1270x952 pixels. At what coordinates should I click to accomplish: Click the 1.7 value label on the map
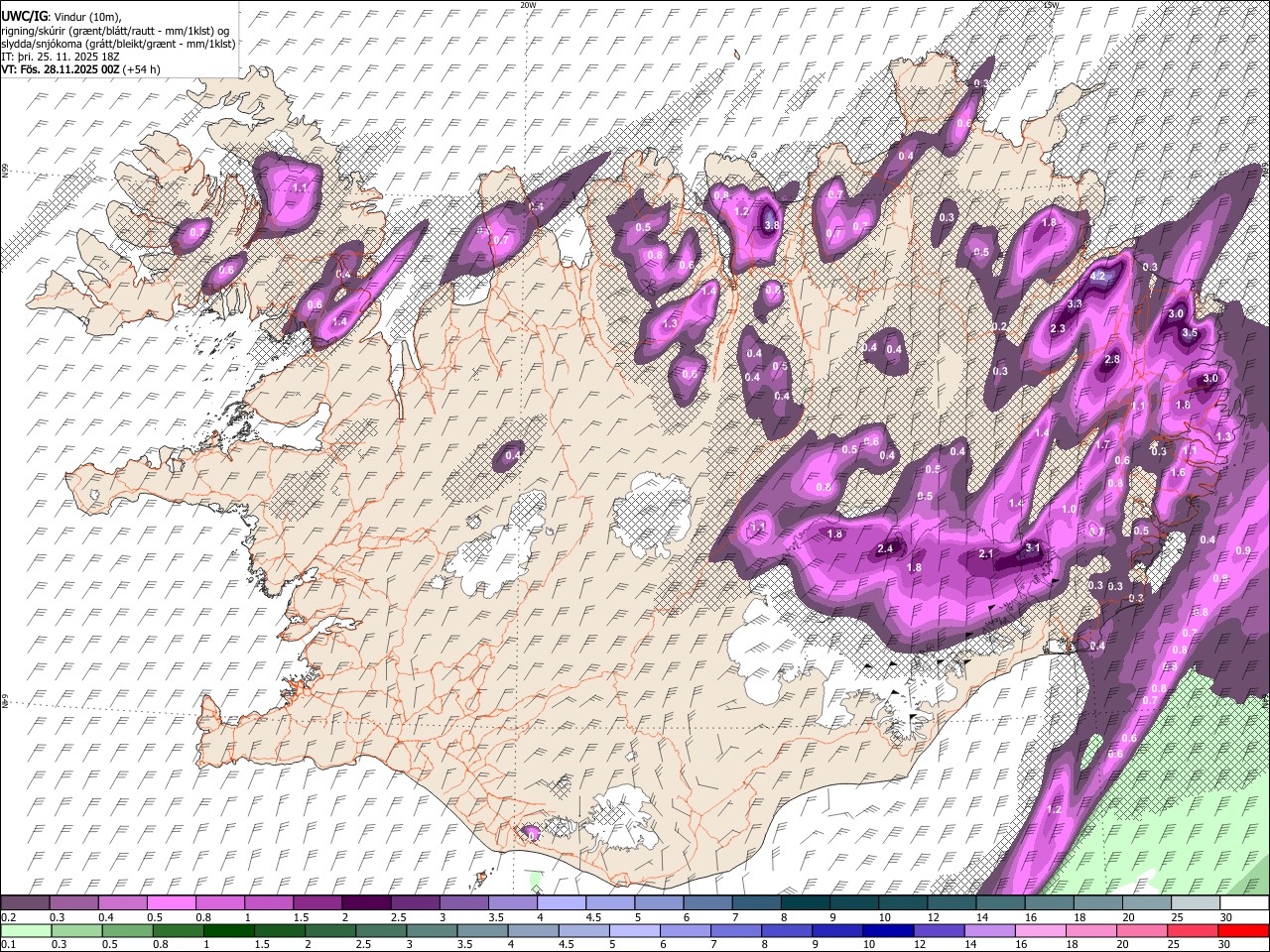[x=1102, y=446]
